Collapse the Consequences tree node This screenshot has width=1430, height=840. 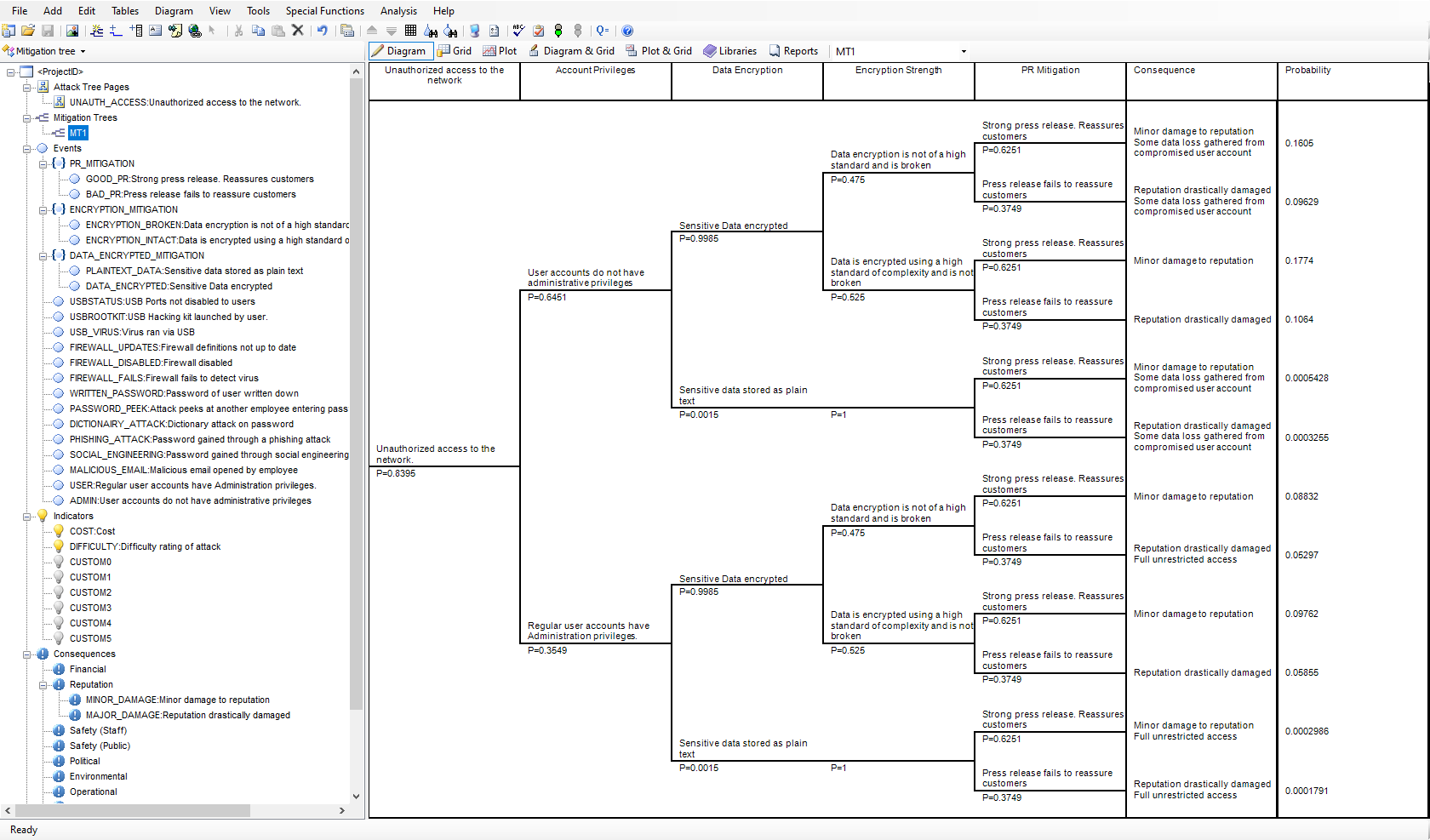point(27,654)
